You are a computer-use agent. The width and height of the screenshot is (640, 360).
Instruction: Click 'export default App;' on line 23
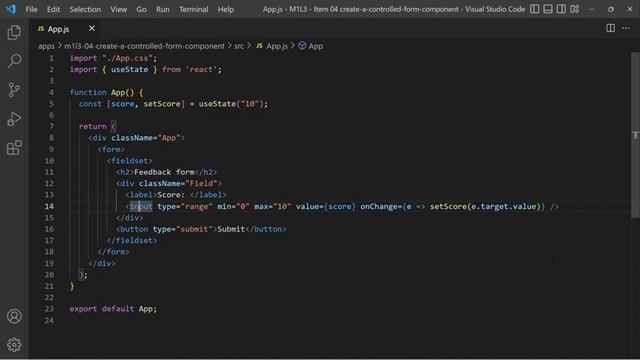[113, 309]
